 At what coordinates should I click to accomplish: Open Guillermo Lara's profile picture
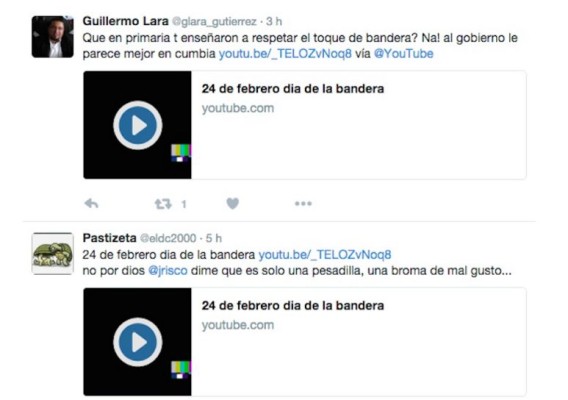coord(53,37)
